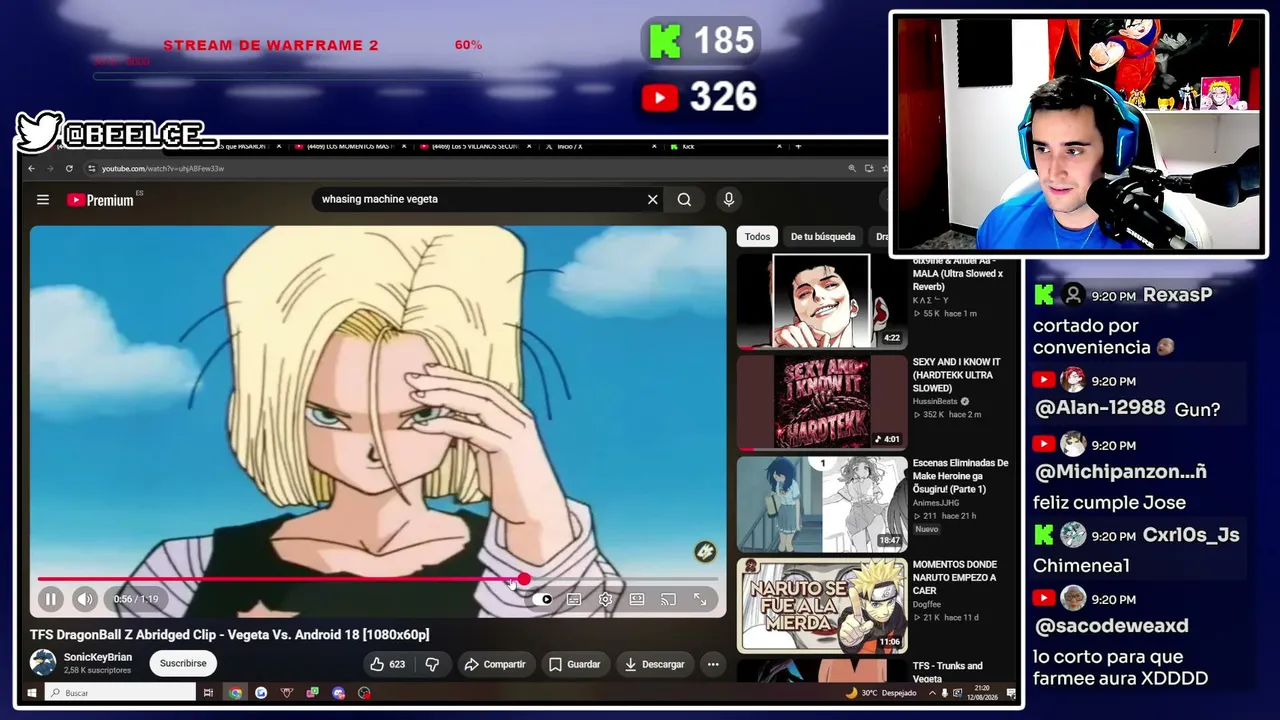The height and width of the screenshot is (720, 1280).
Task: Select the 'De tu búsqueda' chip
Action: point(823,236)
